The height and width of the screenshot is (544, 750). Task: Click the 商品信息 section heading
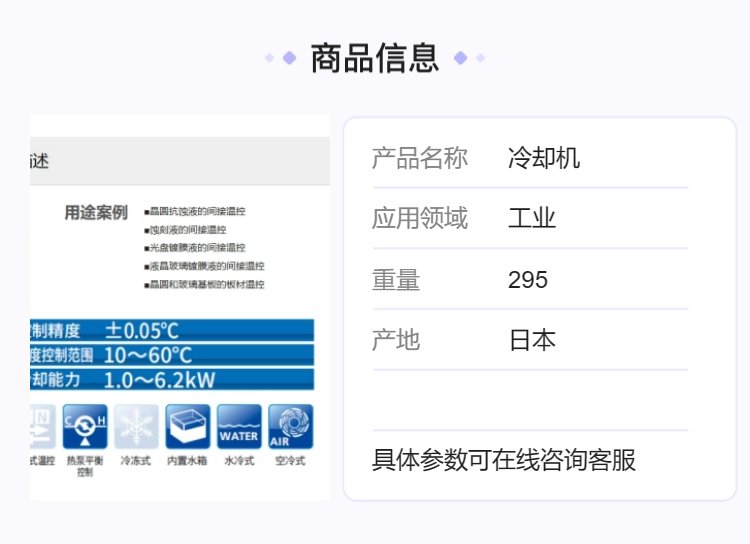point(374,58)
